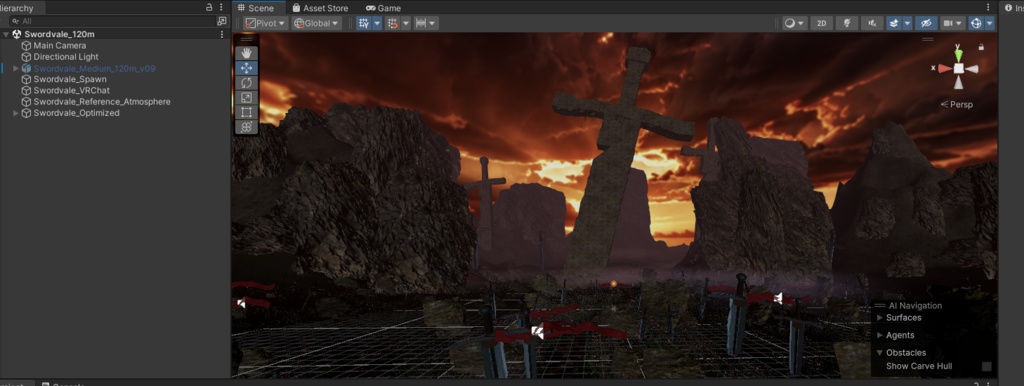Viewport: 1024px width, 386px height.
Task: Enable Show Carve Hull checkbox
Action: pos(987,366)
